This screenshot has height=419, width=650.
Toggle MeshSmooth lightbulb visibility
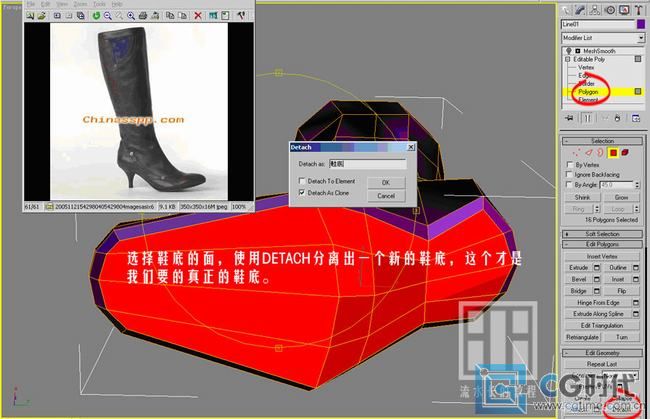coord(569,51)
